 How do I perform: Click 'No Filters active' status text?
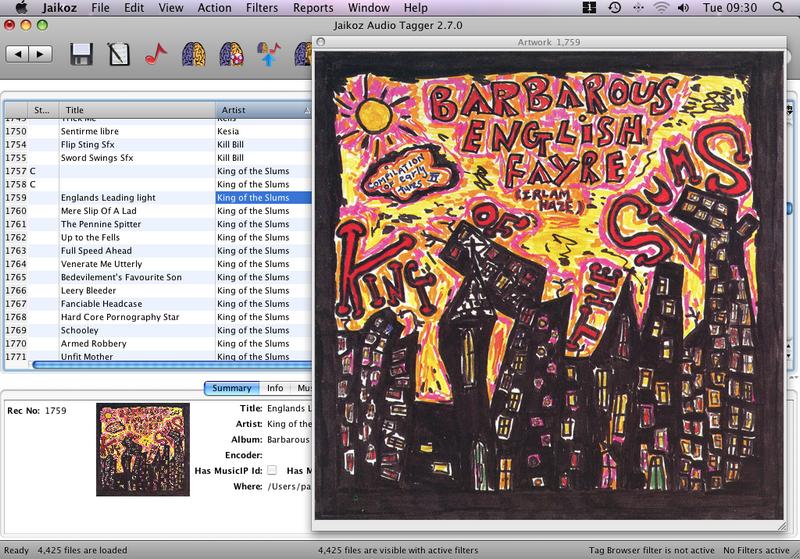click(756, 550)
